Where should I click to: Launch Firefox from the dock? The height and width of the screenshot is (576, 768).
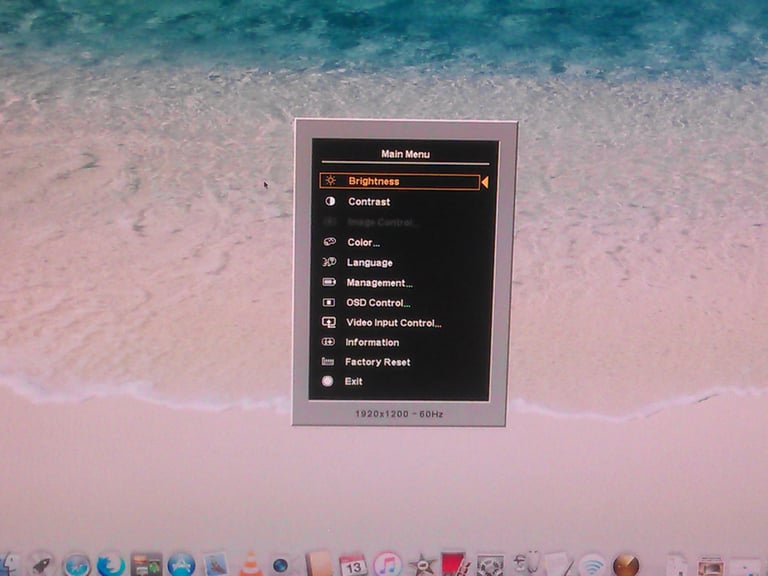pyautogui.click(x=111, y=565)
